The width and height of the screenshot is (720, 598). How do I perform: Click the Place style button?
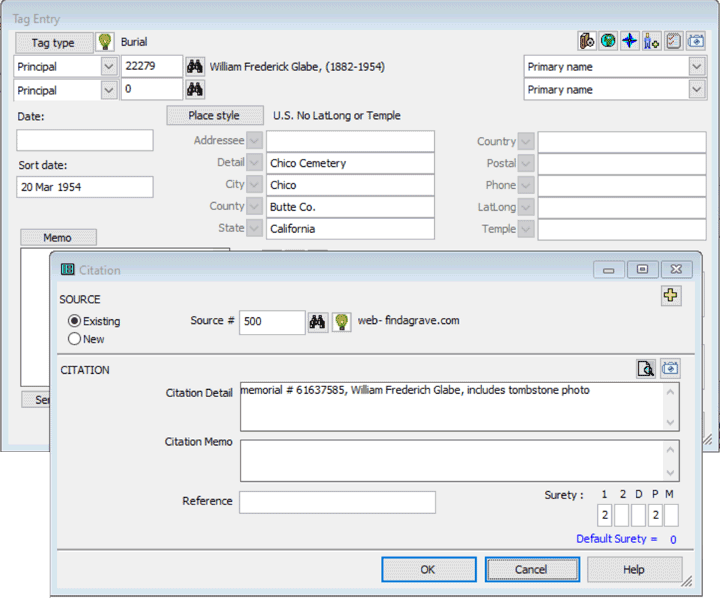pos(214,116)
